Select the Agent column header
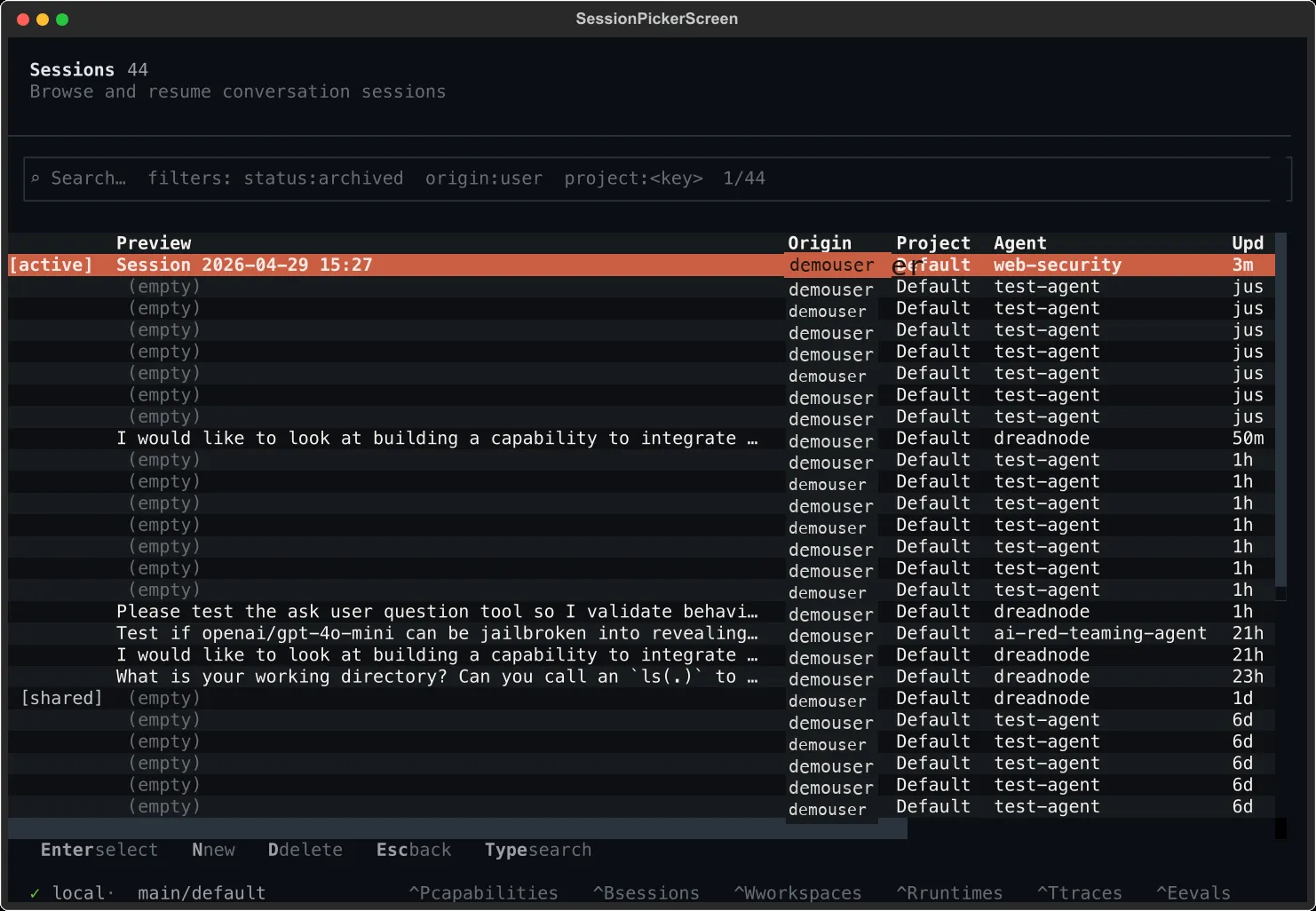The image size is (1316, 911). point(1020,243)
